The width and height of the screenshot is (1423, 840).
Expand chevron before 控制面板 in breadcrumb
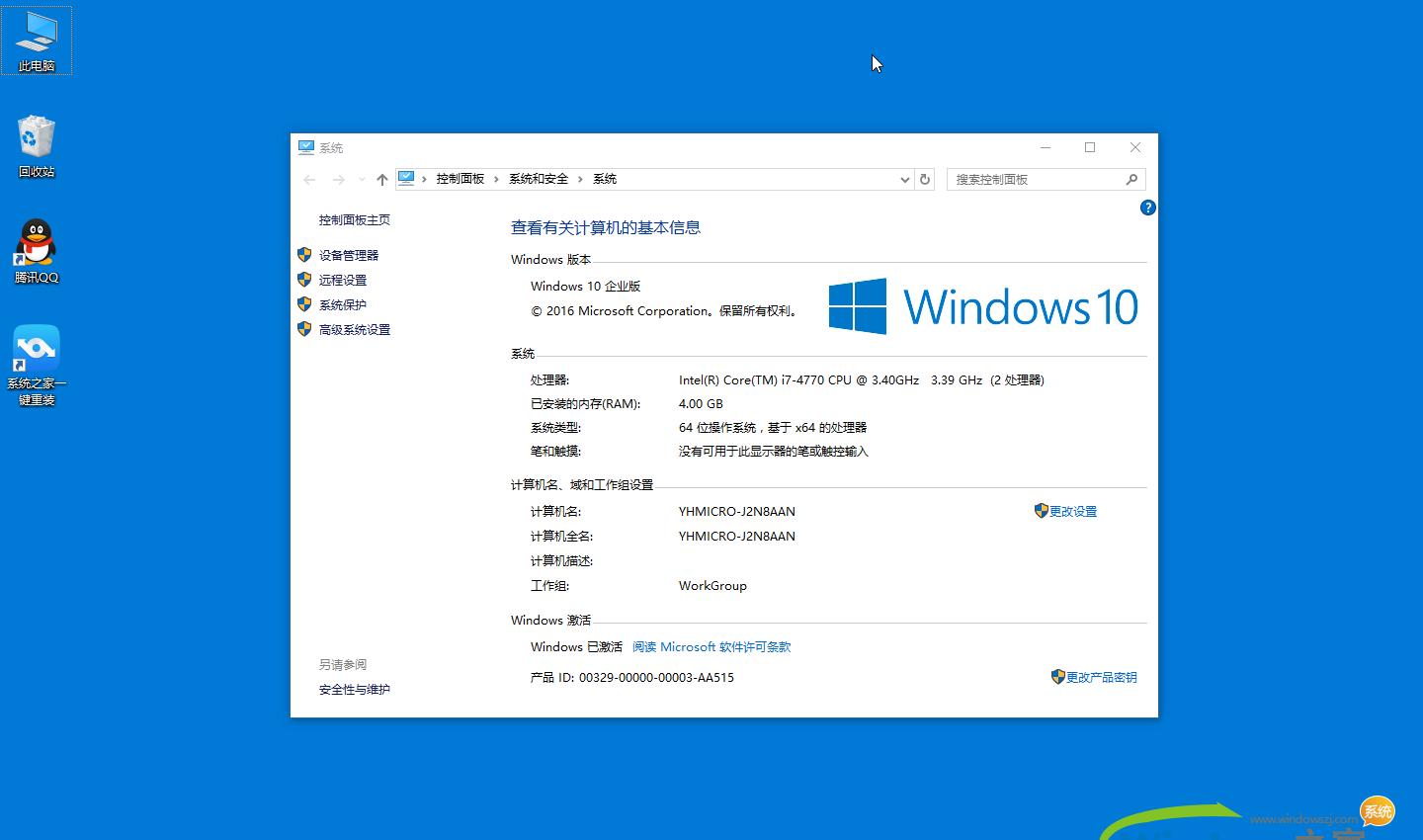click(425, 179)
